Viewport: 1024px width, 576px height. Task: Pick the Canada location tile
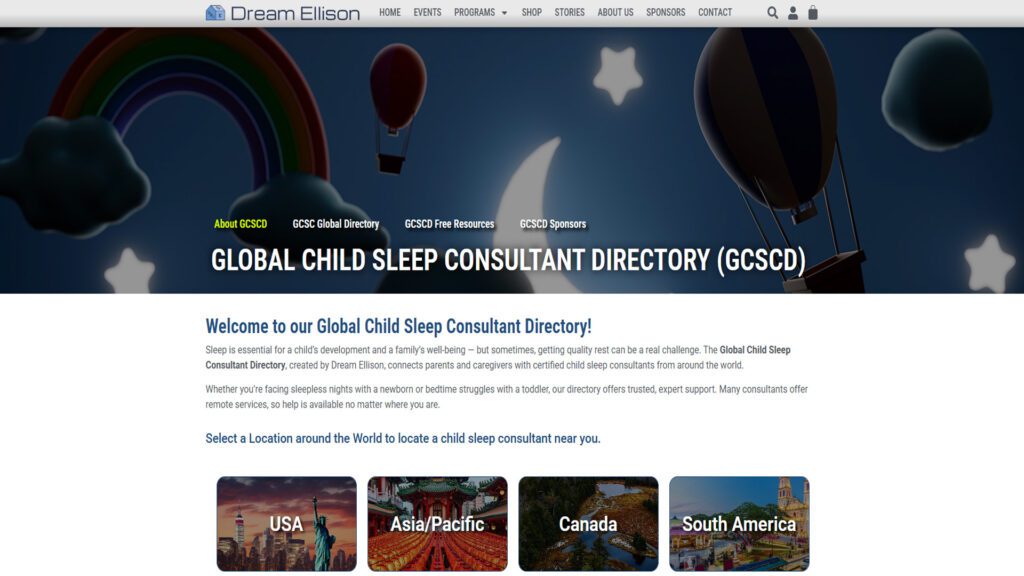(588, 523)
